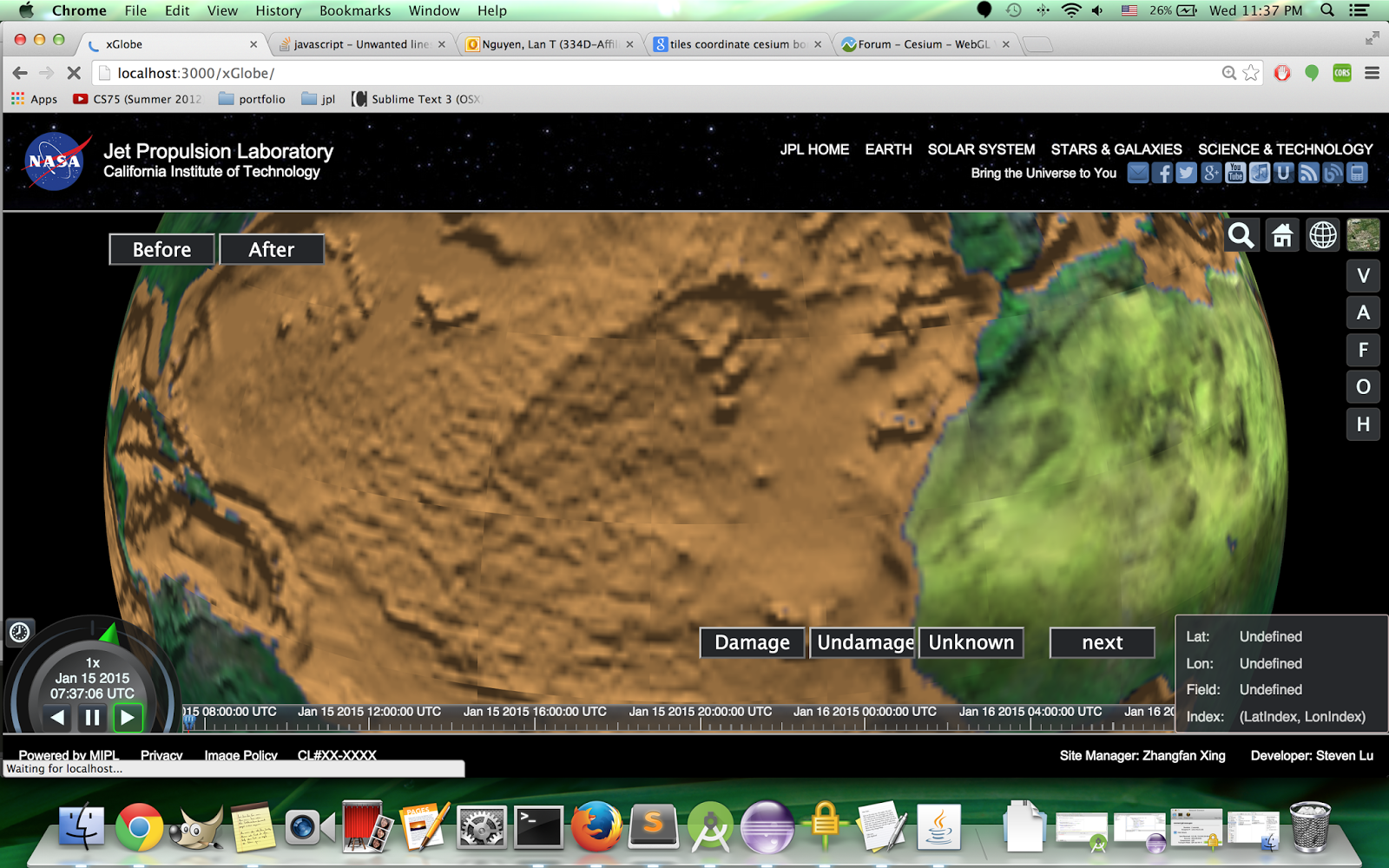Click the Before button
Image resolution: width=1389 pixels, height=868 pixels.
pos(161,250)
